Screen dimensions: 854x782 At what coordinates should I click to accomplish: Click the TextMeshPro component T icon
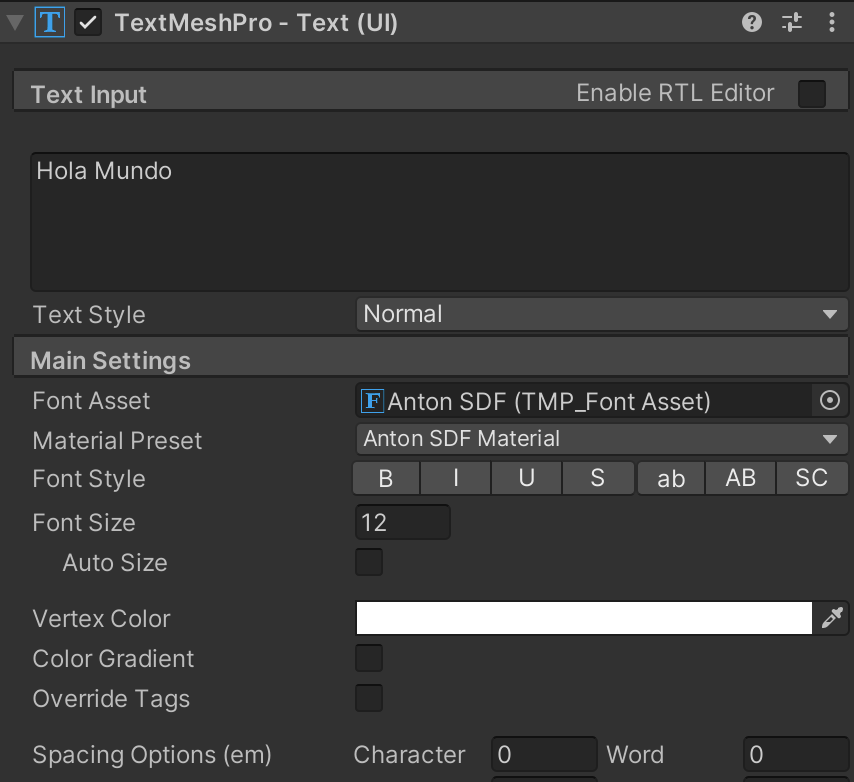click(49, 22)
